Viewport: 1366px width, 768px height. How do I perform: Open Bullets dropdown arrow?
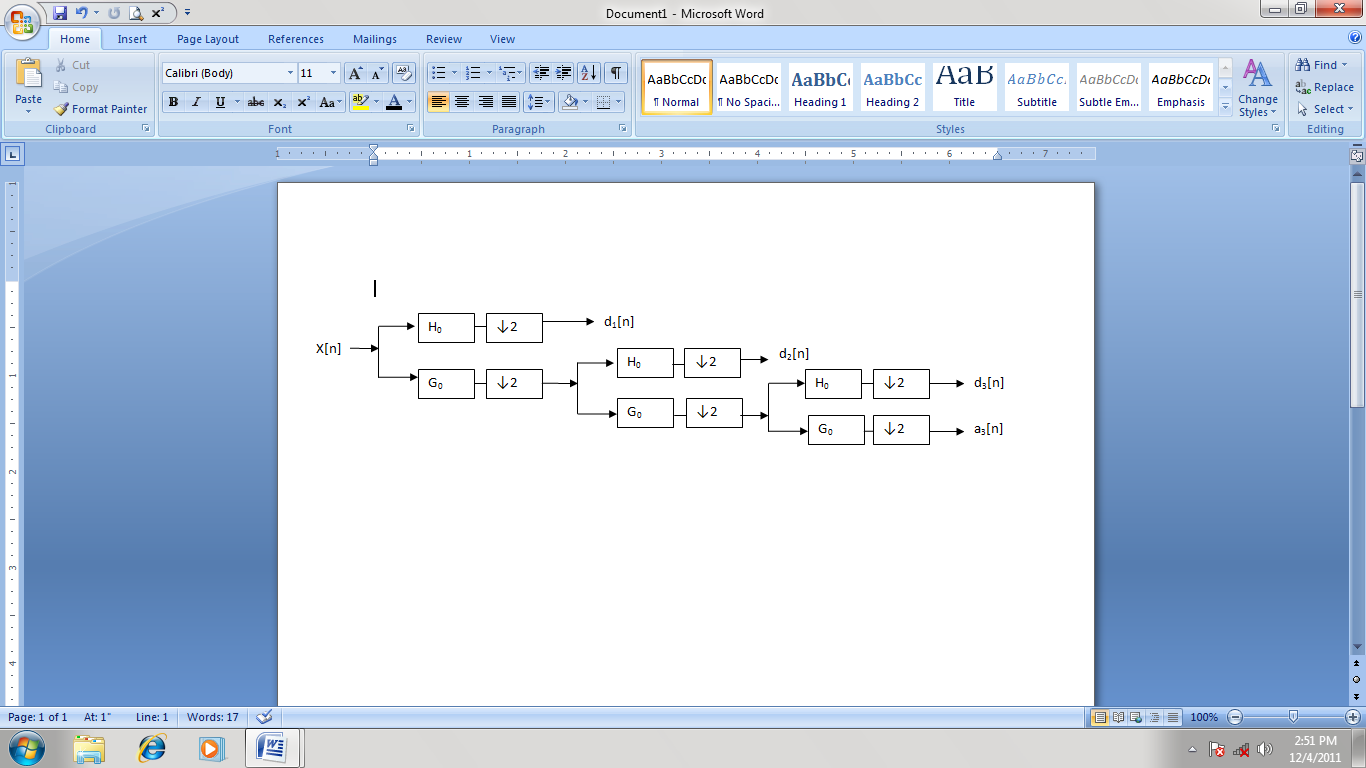(x=454, y=73)
